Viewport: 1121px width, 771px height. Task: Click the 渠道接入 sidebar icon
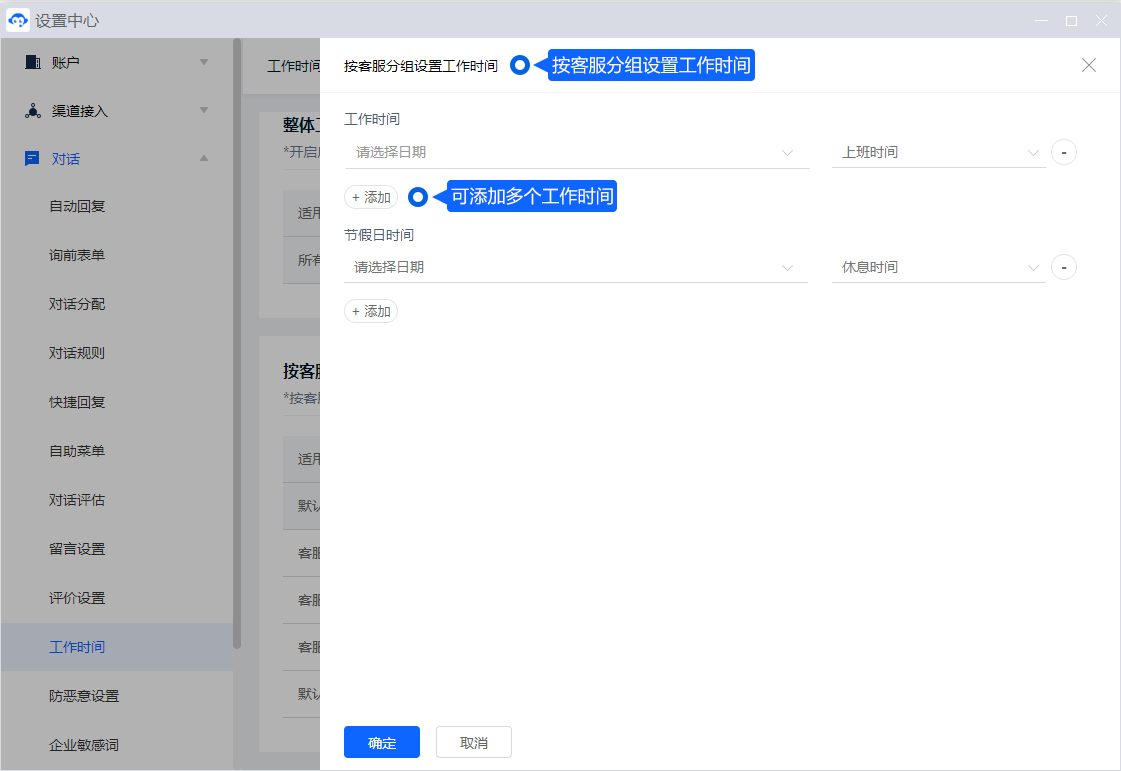coord(33,111)
